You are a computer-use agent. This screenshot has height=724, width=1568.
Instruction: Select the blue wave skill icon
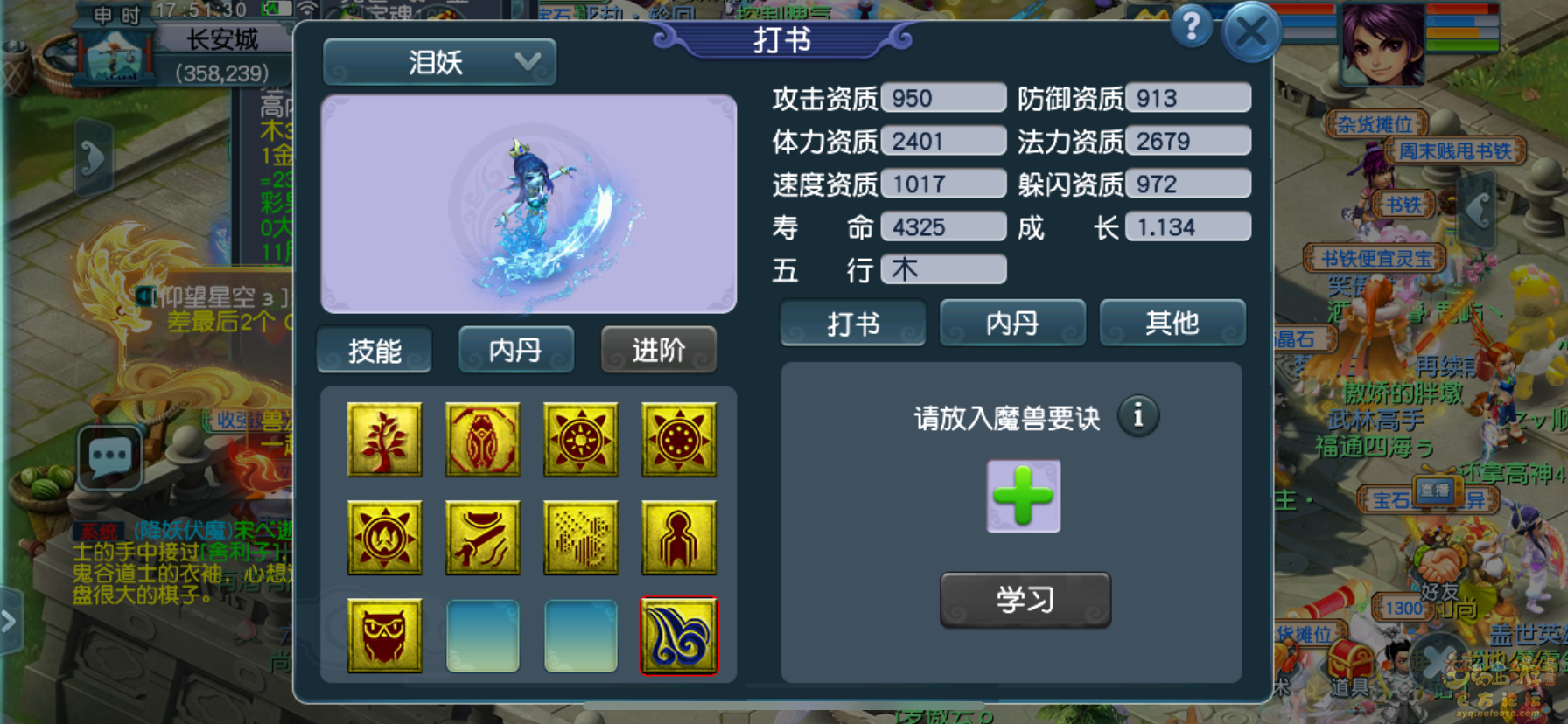pyautogui.click(x=679, y=636)
